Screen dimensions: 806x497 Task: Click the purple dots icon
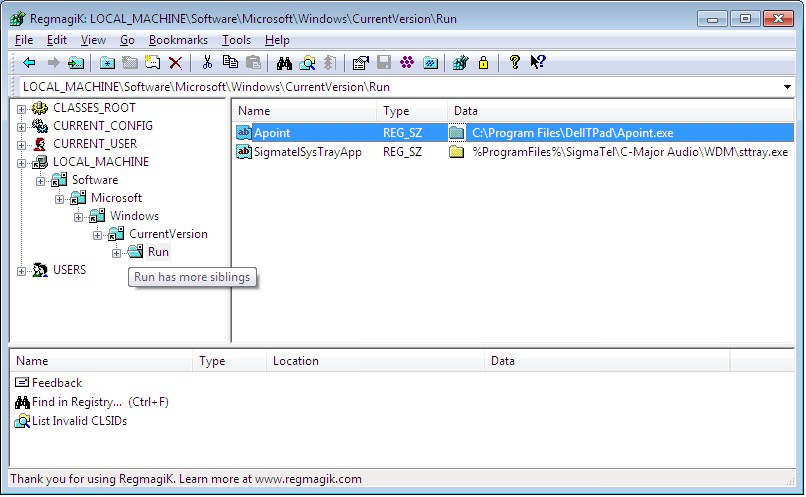[x=407, y=63]
